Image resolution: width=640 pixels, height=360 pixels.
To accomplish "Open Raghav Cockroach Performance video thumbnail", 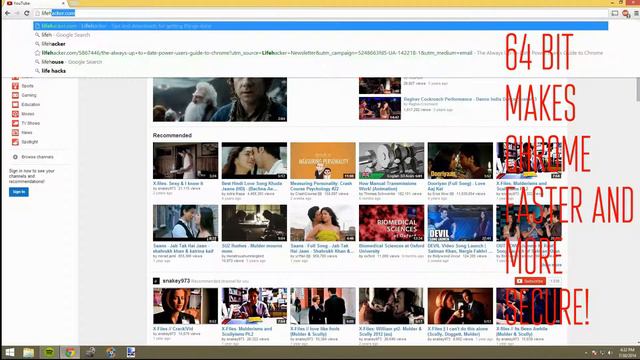I will click(380, 108).
